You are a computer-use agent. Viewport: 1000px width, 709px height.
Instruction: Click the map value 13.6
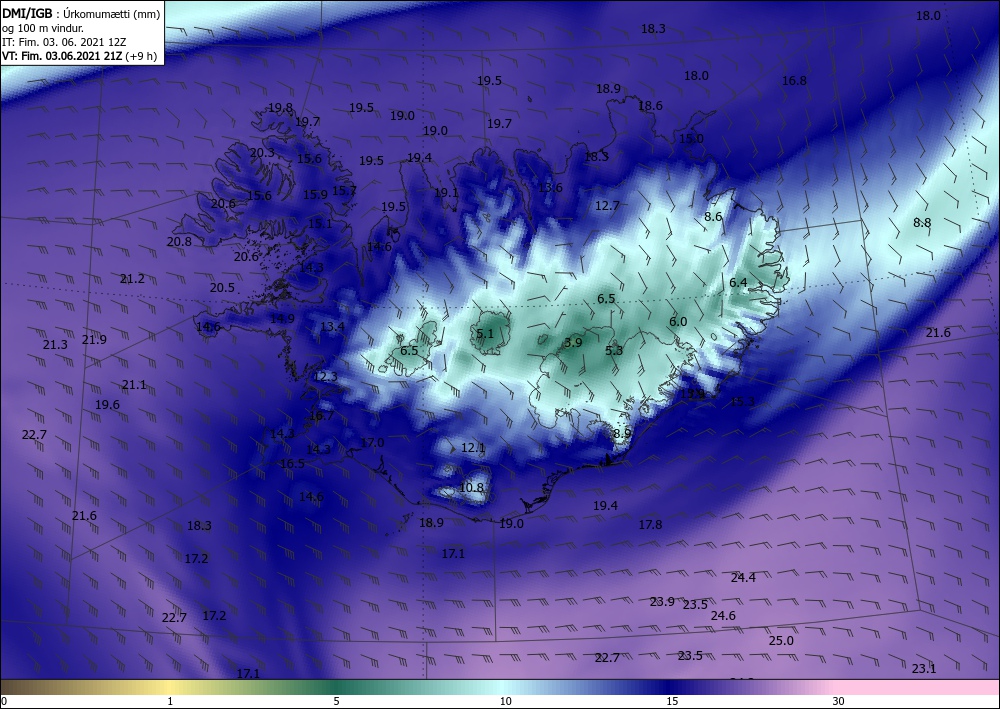click(550, 188)
